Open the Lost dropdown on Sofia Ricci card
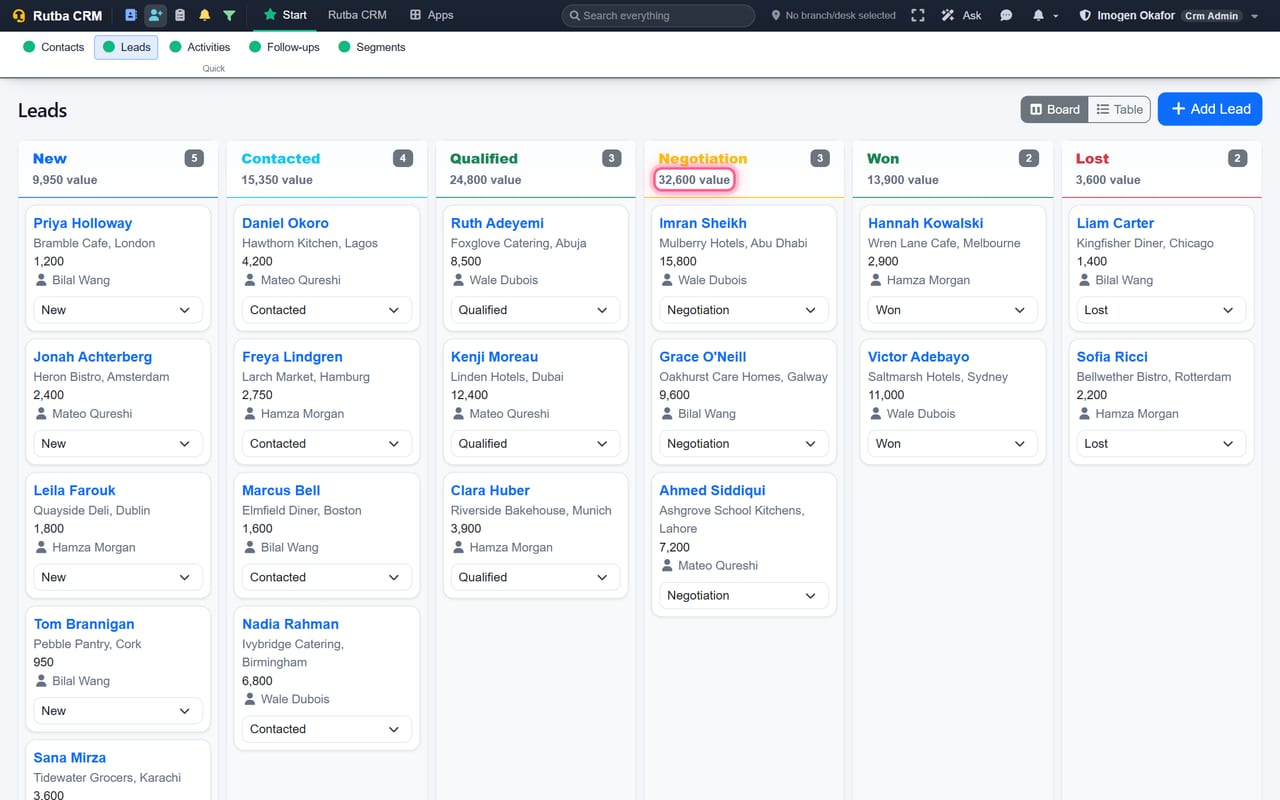 pyautogui.click(x=1161, y=444)
